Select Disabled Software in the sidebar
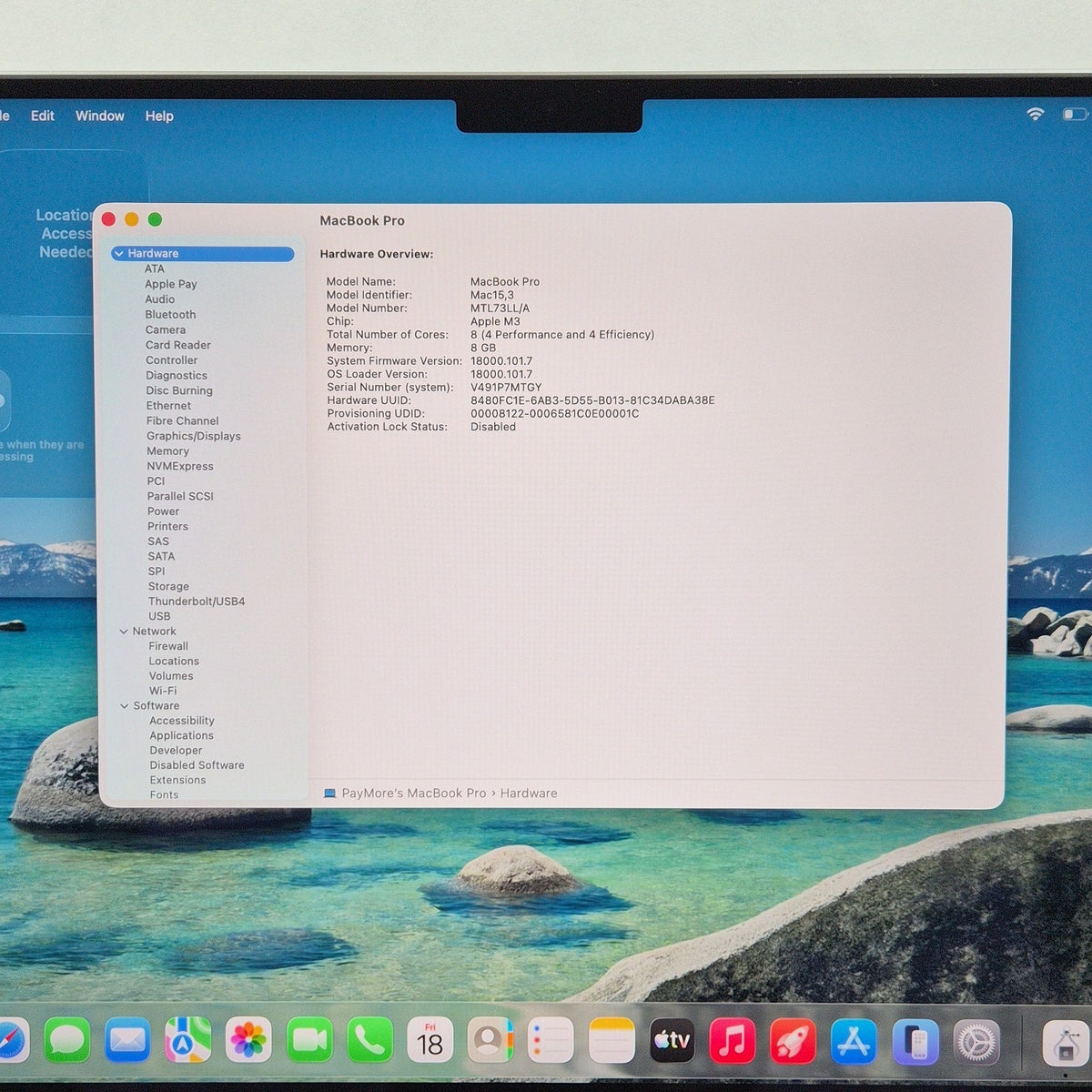This screenshot has height=1092, width=1092. point(197,765)
